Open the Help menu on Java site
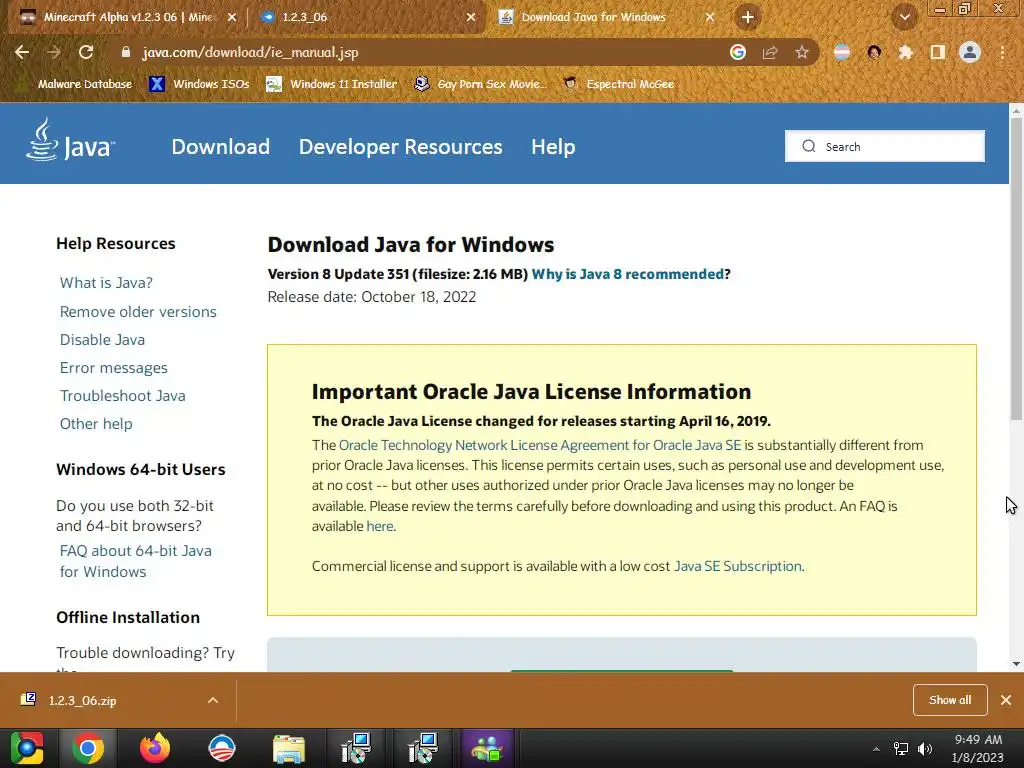 (x=553, y=146)
